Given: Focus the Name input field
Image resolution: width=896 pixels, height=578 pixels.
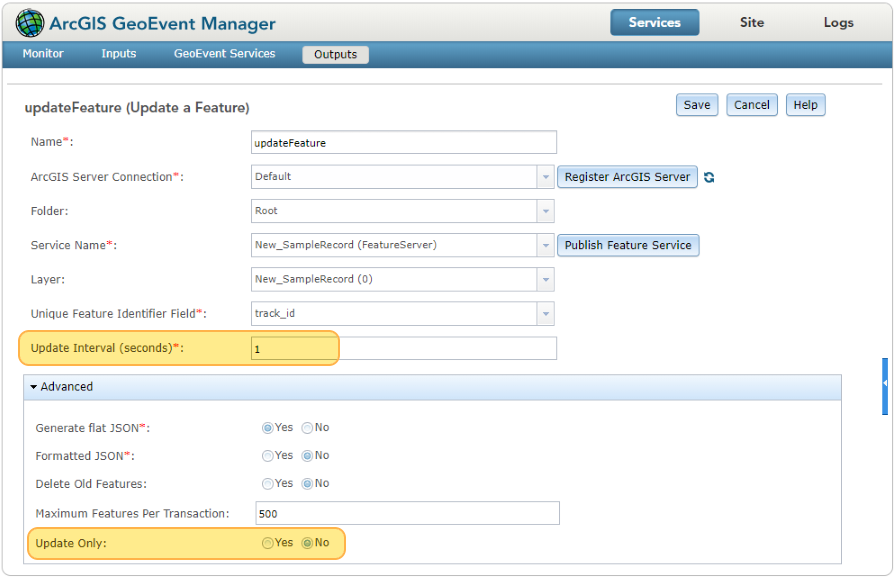Looking at the screenshot, I should point(403,143).
